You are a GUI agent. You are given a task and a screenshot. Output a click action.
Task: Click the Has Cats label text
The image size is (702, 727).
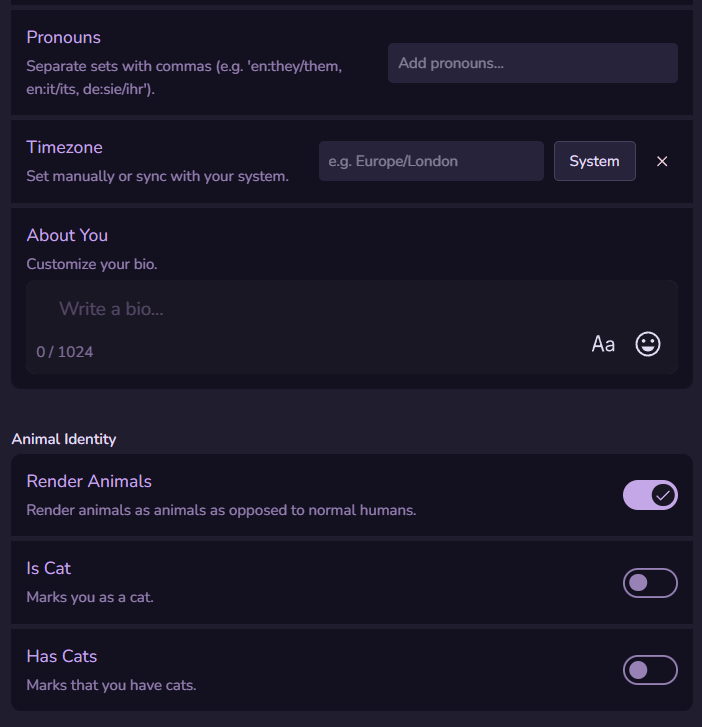tap(61, 656)
